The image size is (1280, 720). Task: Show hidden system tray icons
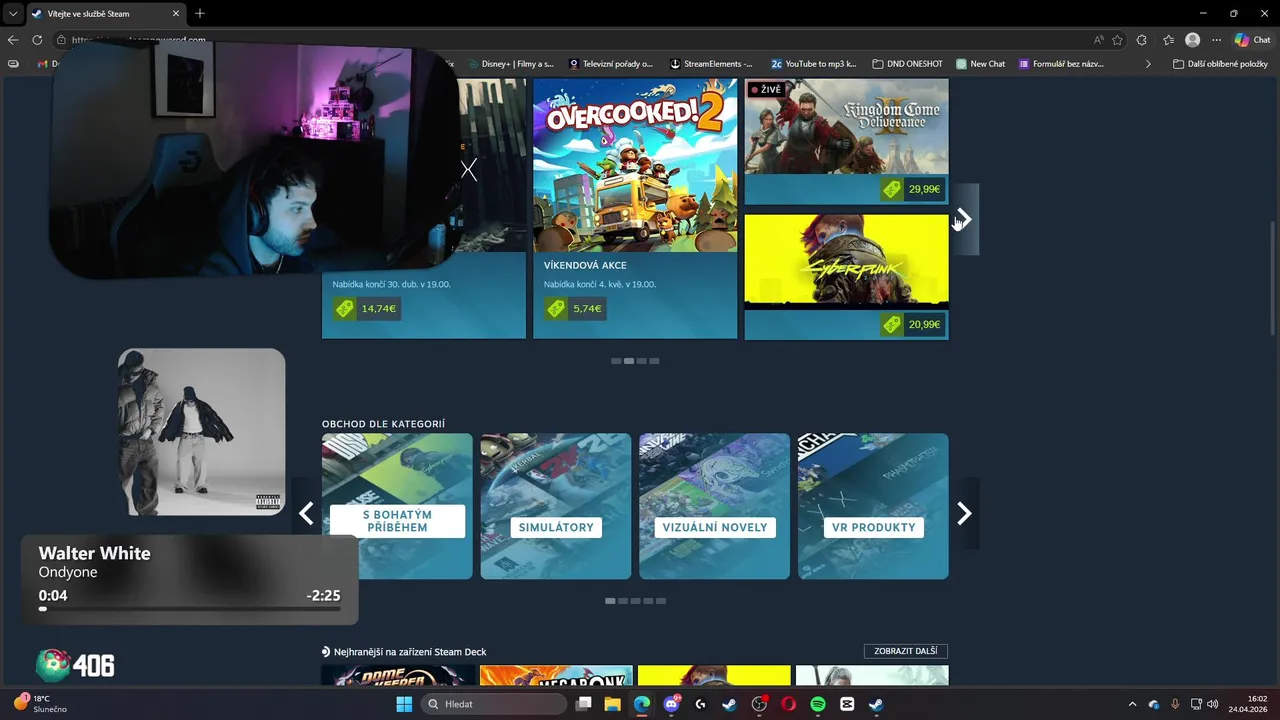pyautogui.click(x=1132, y=704)
